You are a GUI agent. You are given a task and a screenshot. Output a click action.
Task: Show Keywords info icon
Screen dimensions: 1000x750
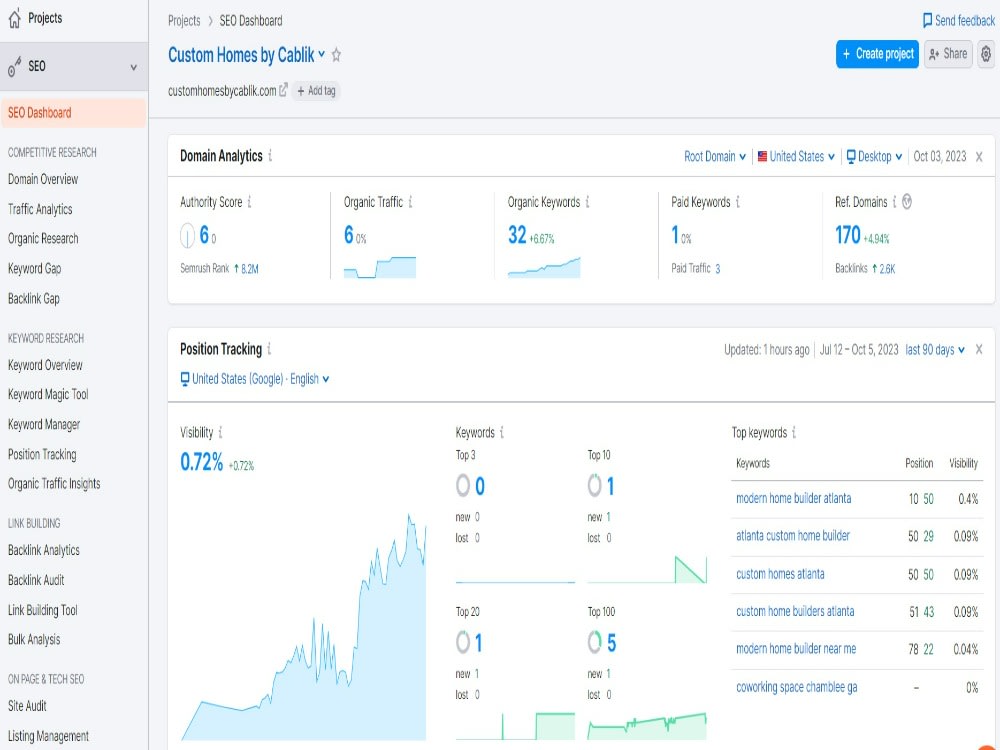(x=502, y=432)
